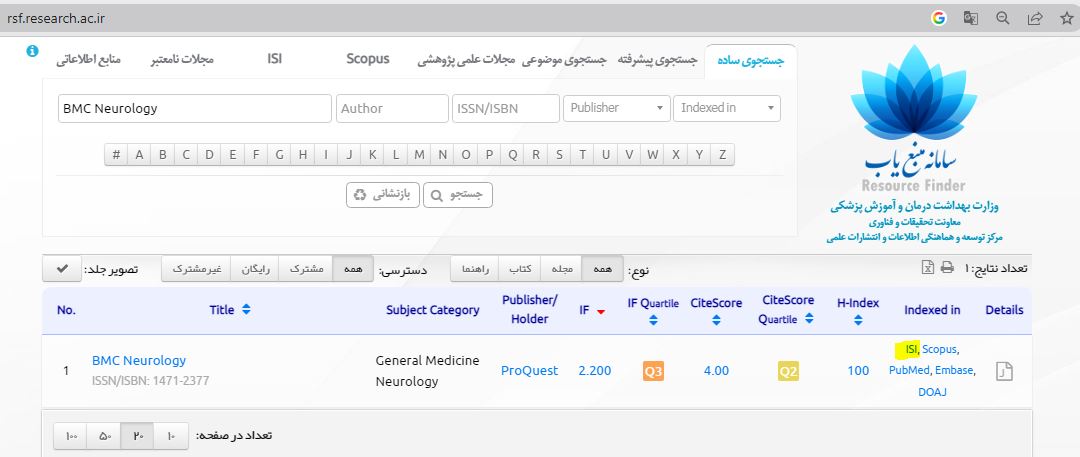Click the Author input field
This screenshot has height=457, width=1080.
click(391, 108)
